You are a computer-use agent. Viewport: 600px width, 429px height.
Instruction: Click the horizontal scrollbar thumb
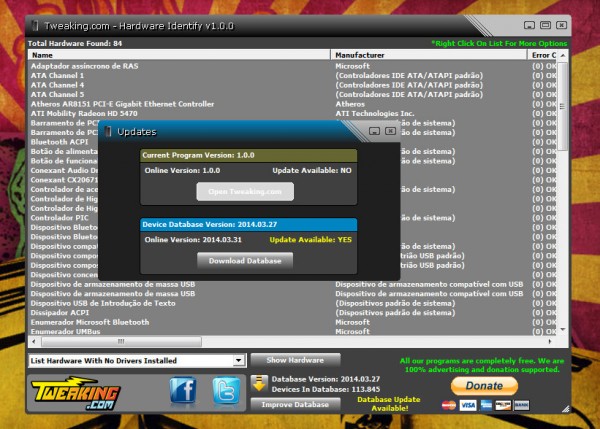121,341
